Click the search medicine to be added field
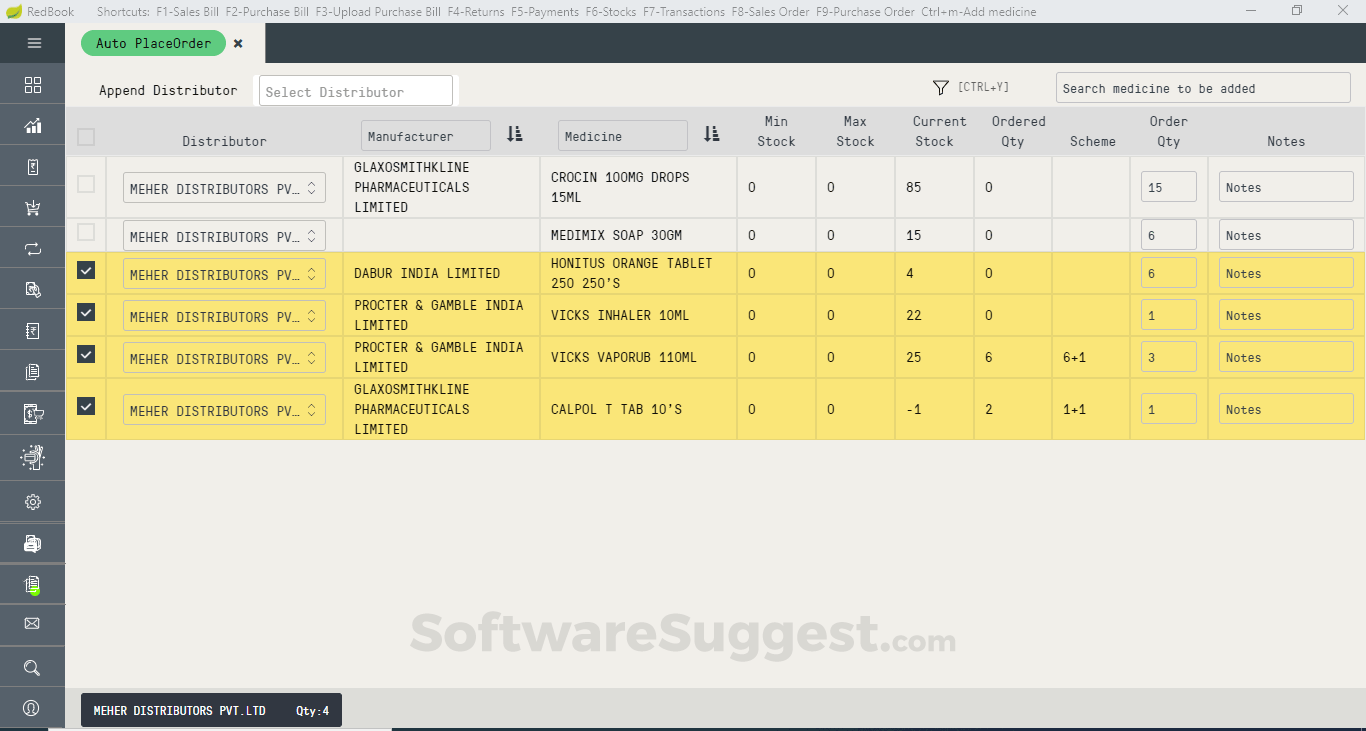Image resolution: width=1366 pixels, height=731 pixels. pos(1202,88)
